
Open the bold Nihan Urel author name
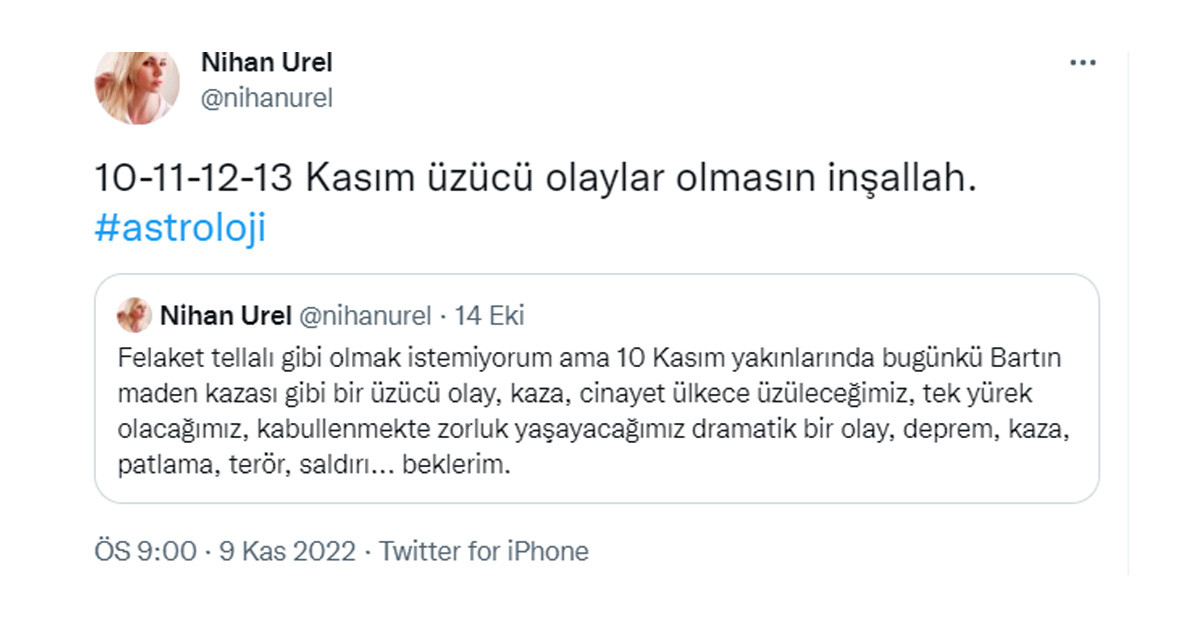[x=266, y=62]
